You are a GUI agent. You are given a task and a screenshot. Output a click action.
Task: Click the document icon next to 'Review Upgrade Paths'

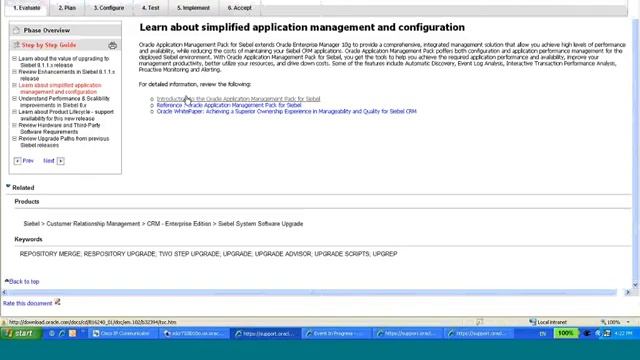coord(15,139)
